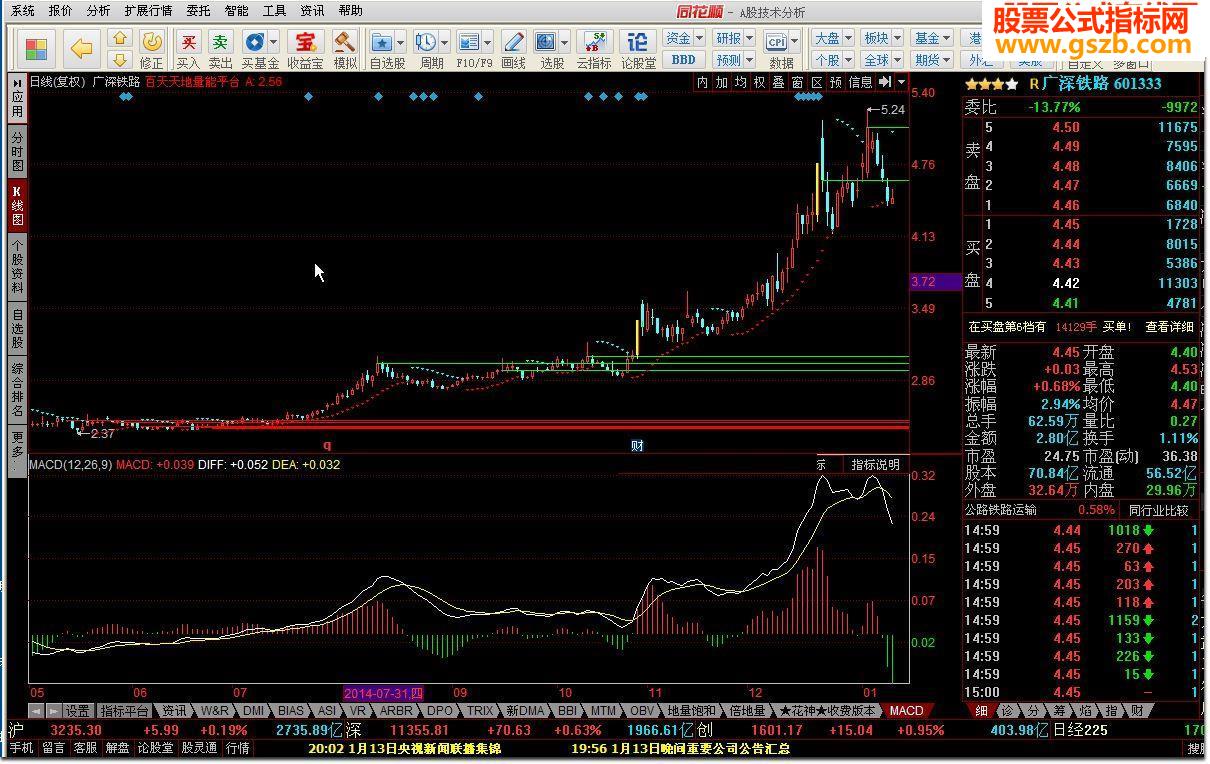Click the 查看详细 link
Image resolution: width=1210 pixels, height=764 pixels.
point(1169,327)
